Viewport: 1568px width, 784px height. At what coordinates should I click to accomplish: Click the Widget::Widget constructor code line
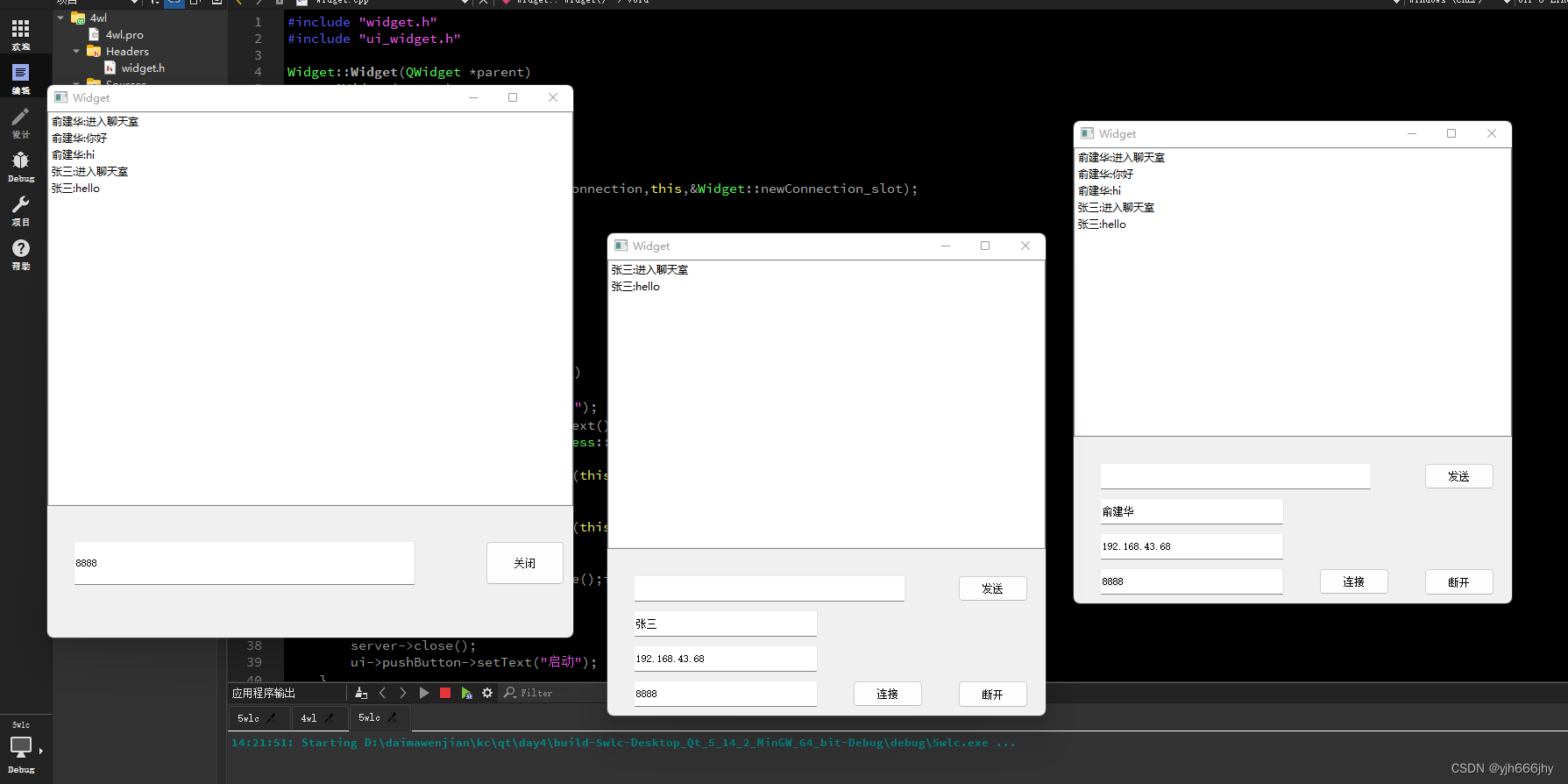(x=409, y=72)
